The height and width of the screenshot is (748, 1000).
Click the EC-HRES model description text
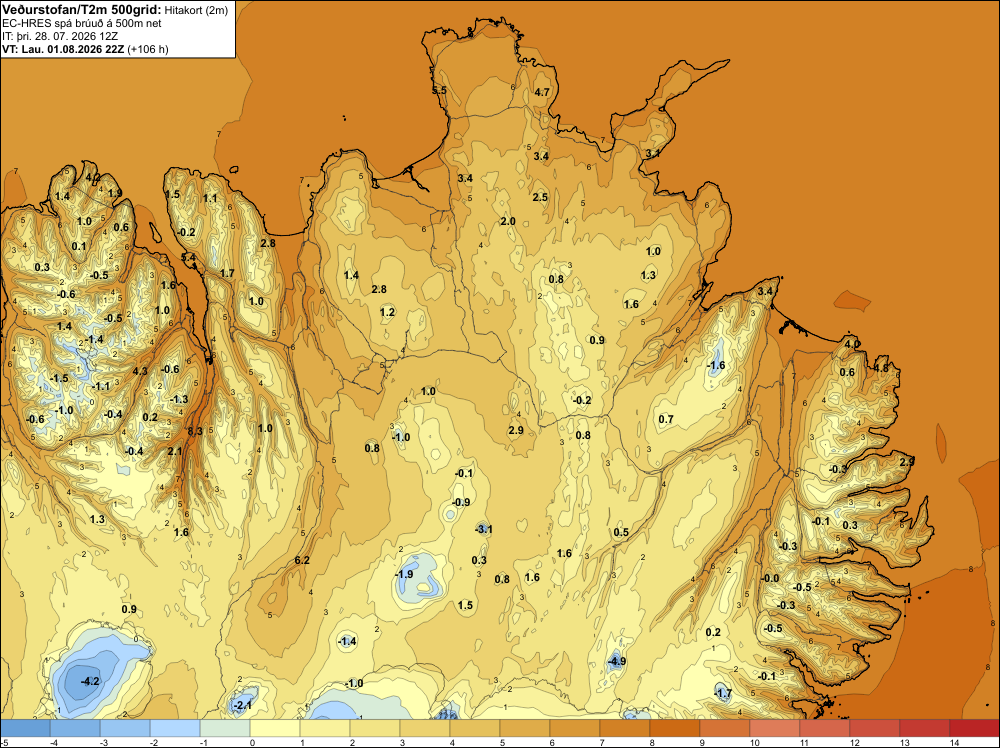tap(82, 23)
